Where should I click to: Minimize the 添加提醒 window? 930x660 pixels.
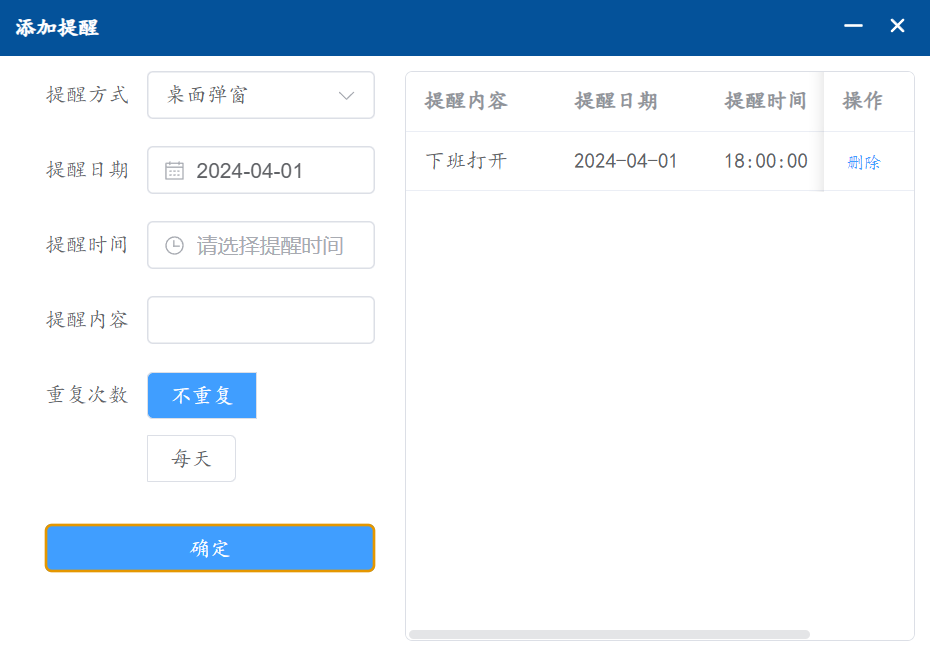click(x=853, y=26)
